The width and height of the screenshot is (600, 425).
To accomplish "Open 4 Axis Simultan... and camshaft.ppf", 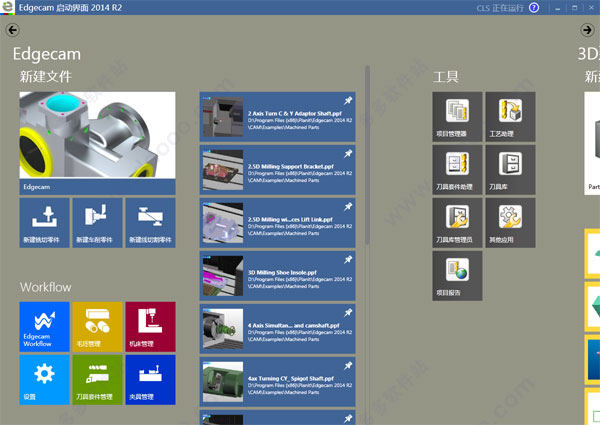I will click(277, 329).
